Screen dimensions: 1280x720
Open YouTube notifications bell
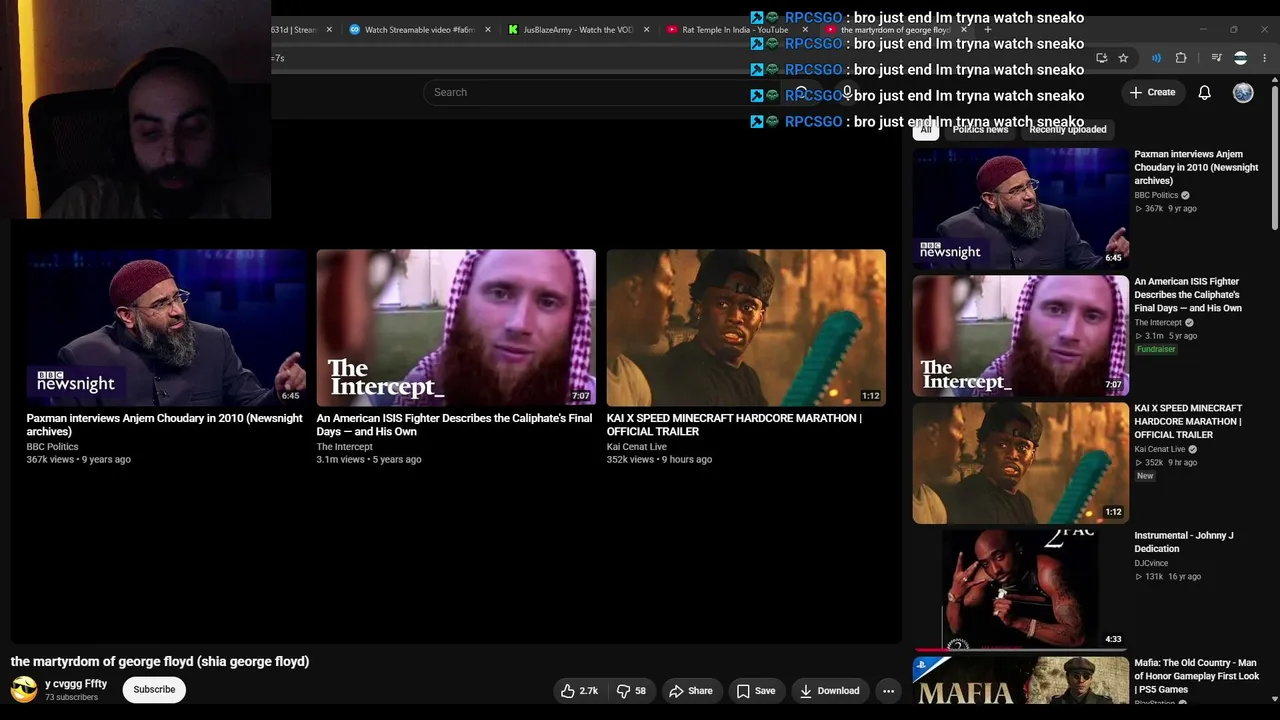coord(1205,92)
